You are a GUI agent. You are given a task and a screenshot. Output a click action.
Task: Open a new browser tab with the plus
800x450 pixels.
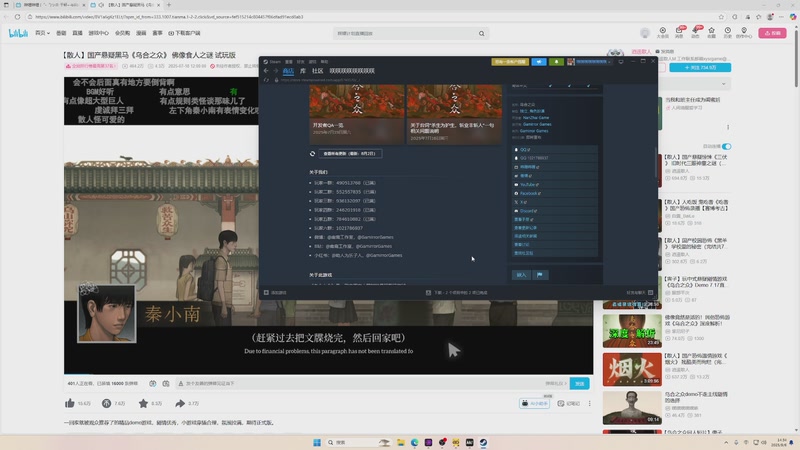[x=169, y=5]
